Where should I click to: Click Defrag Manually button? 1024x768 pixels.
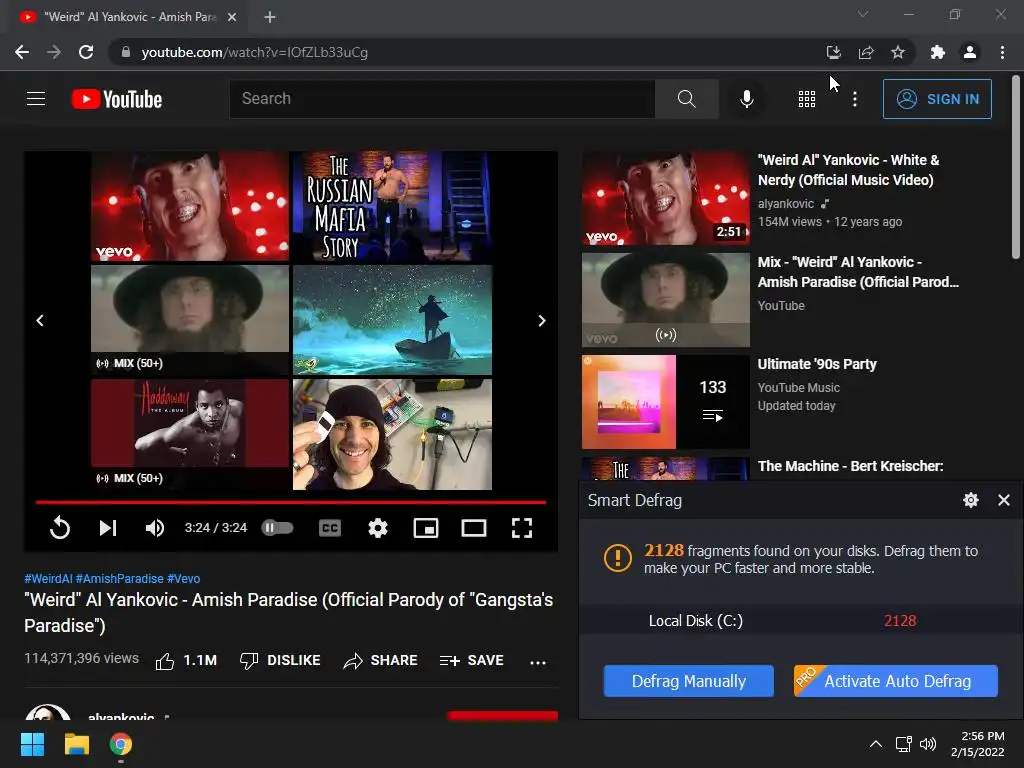688,681
